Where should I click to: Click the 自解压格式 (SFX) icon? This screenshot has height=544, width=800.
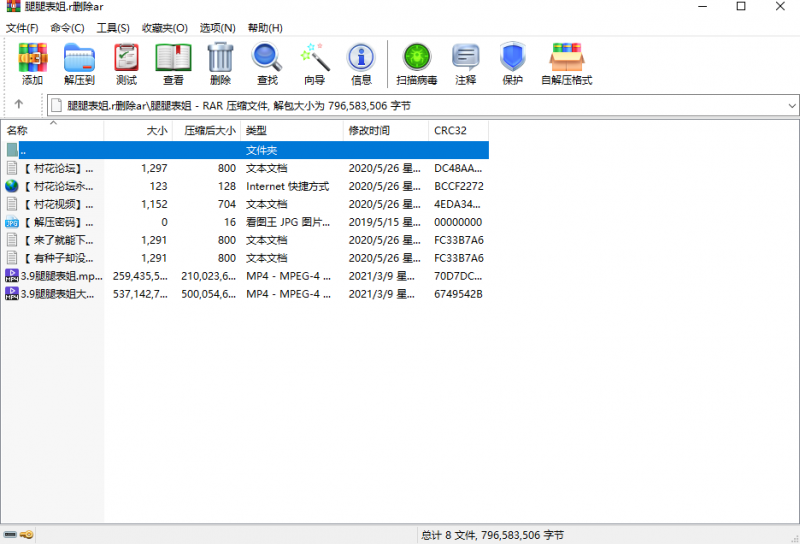pyautogui.click(x=566, y=64)
